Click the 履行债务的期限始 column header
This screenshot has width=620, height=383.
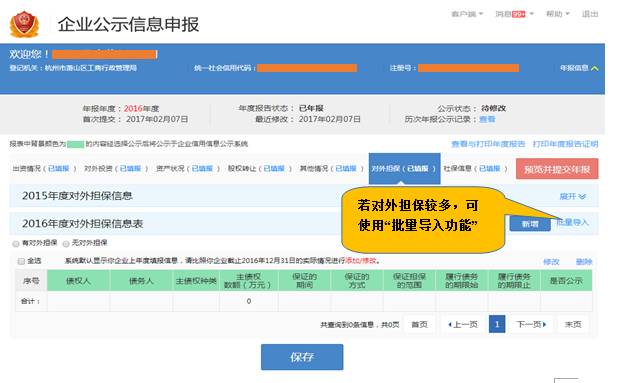point(461,281)
